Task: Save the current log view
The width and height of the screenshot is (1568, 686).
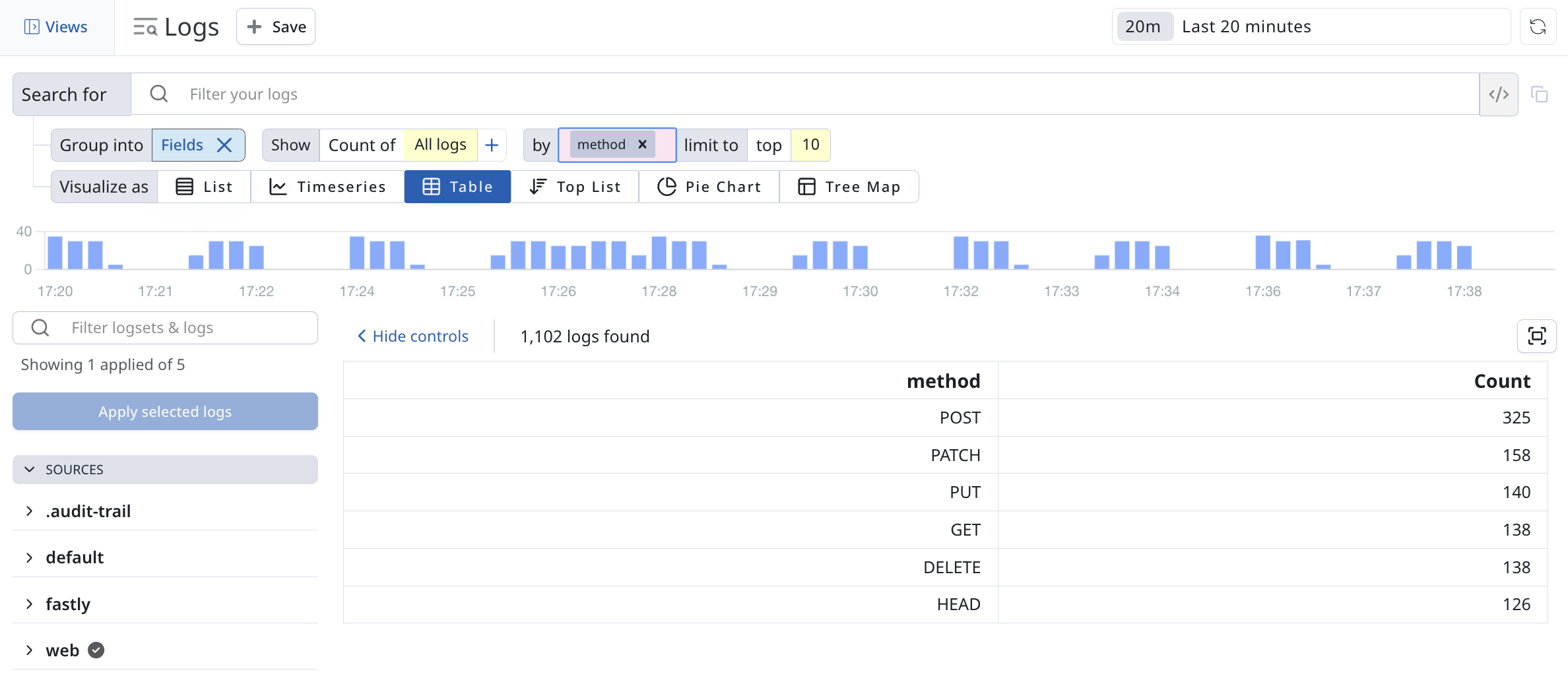Action: click(276, 27)
